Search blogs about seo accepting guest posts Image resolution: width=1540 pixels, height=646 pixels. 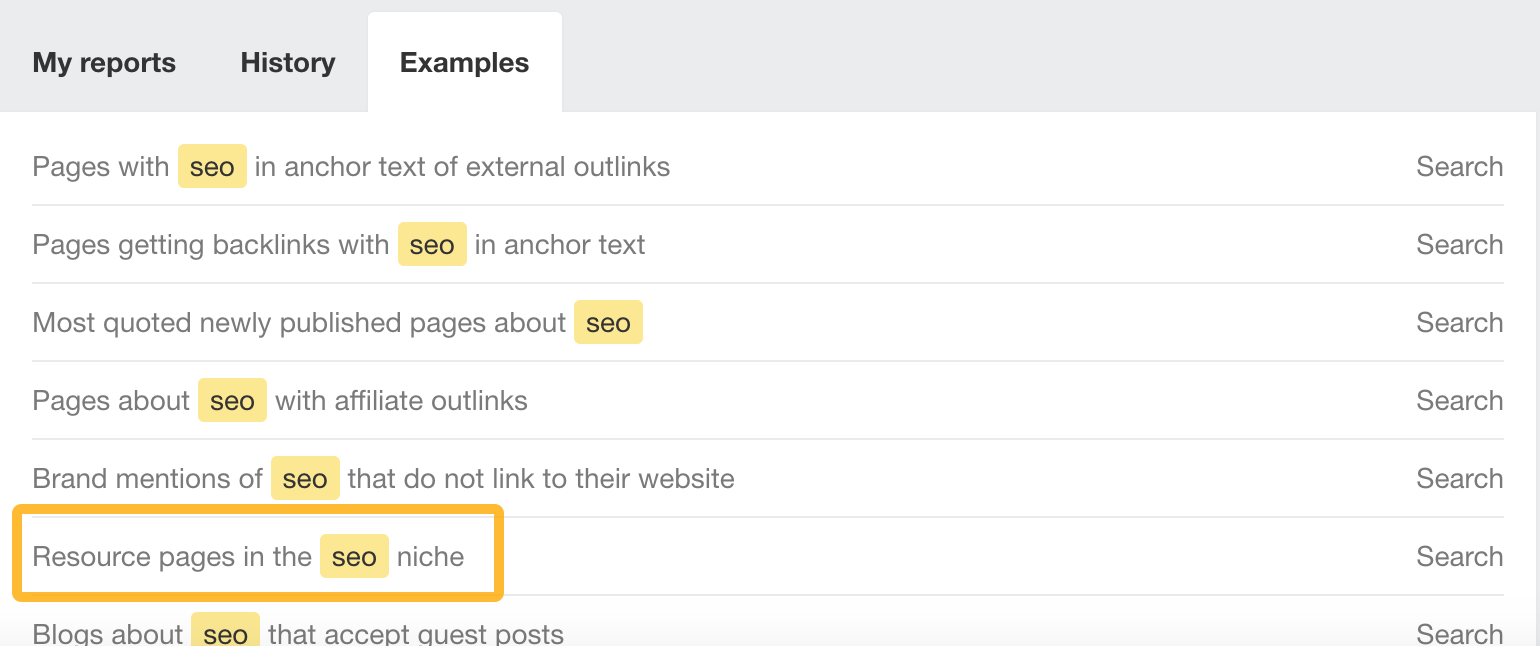pos(1459,633)
